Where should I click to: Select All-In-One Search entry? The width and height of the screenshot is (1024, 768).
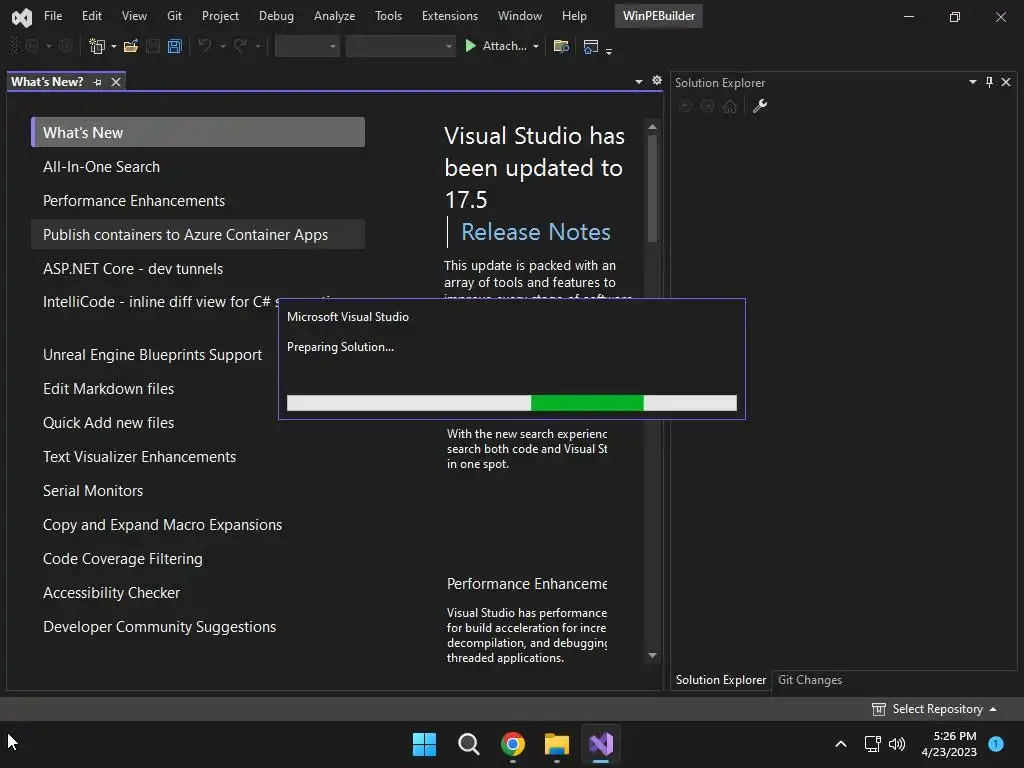click(198, 167)
